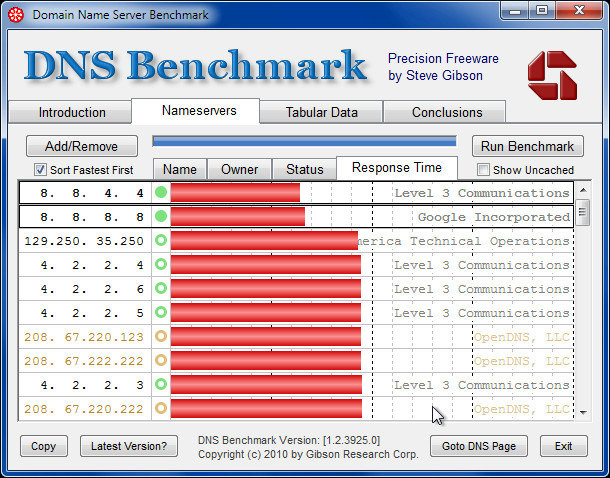Start the Run Benchmark button
This screenshot has height=478, width=610.
pyautogui.click(x=528, y=146)
